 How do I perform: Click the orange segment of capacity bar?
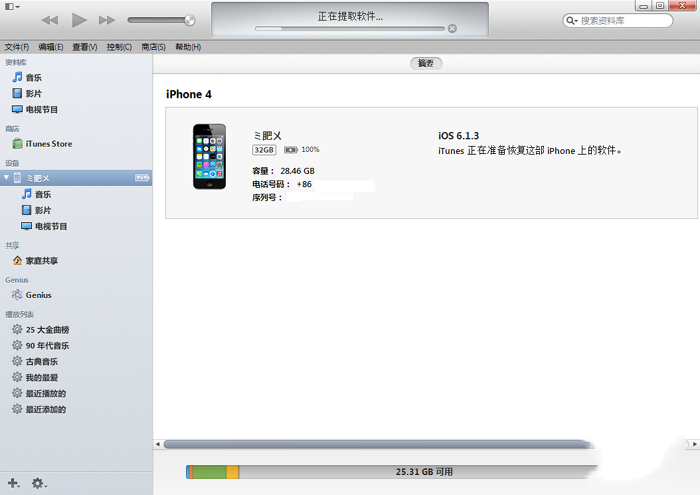pyautogui.click(x=233, y=472)
